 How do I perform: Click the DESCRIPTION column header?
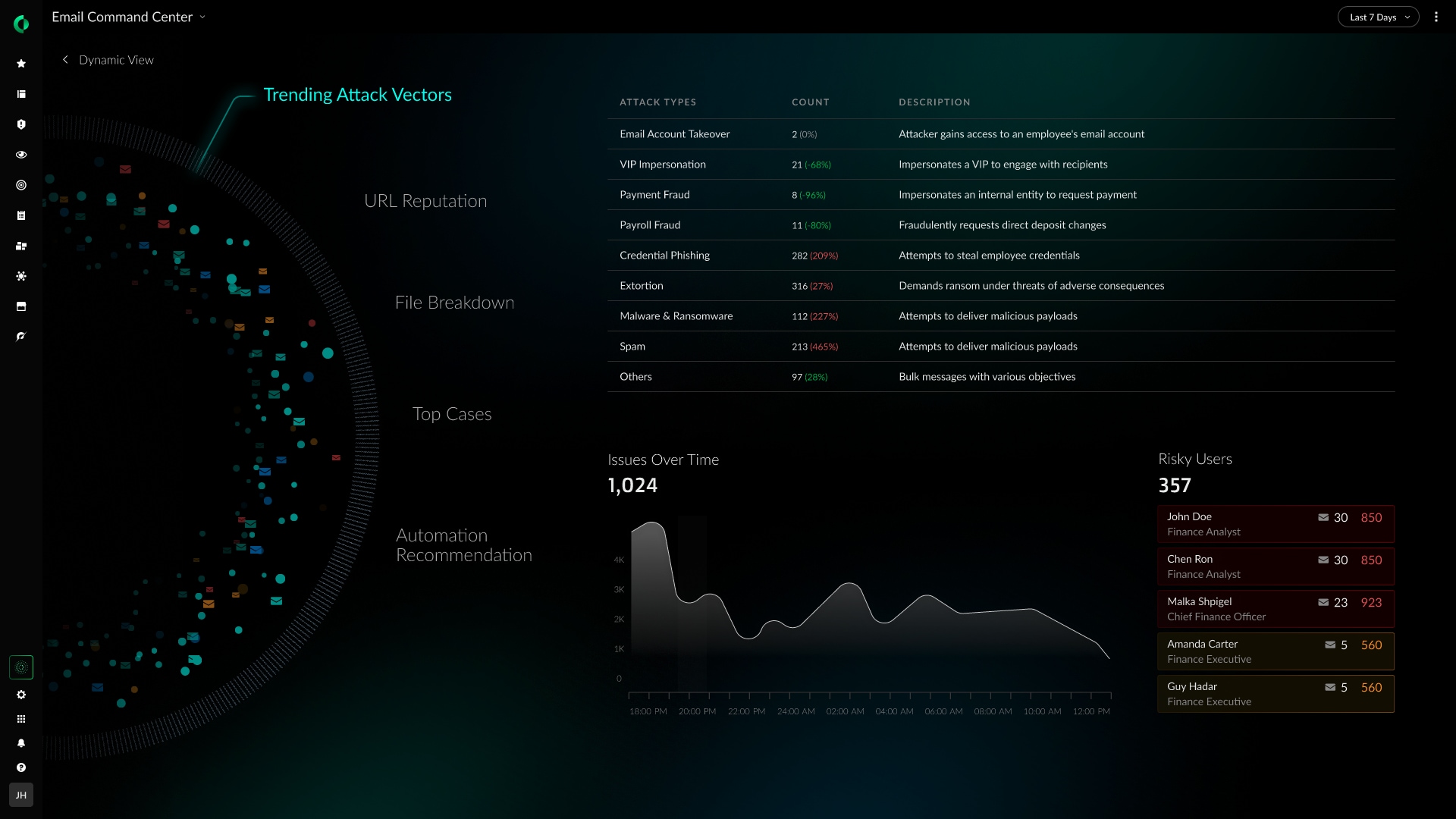934,102
